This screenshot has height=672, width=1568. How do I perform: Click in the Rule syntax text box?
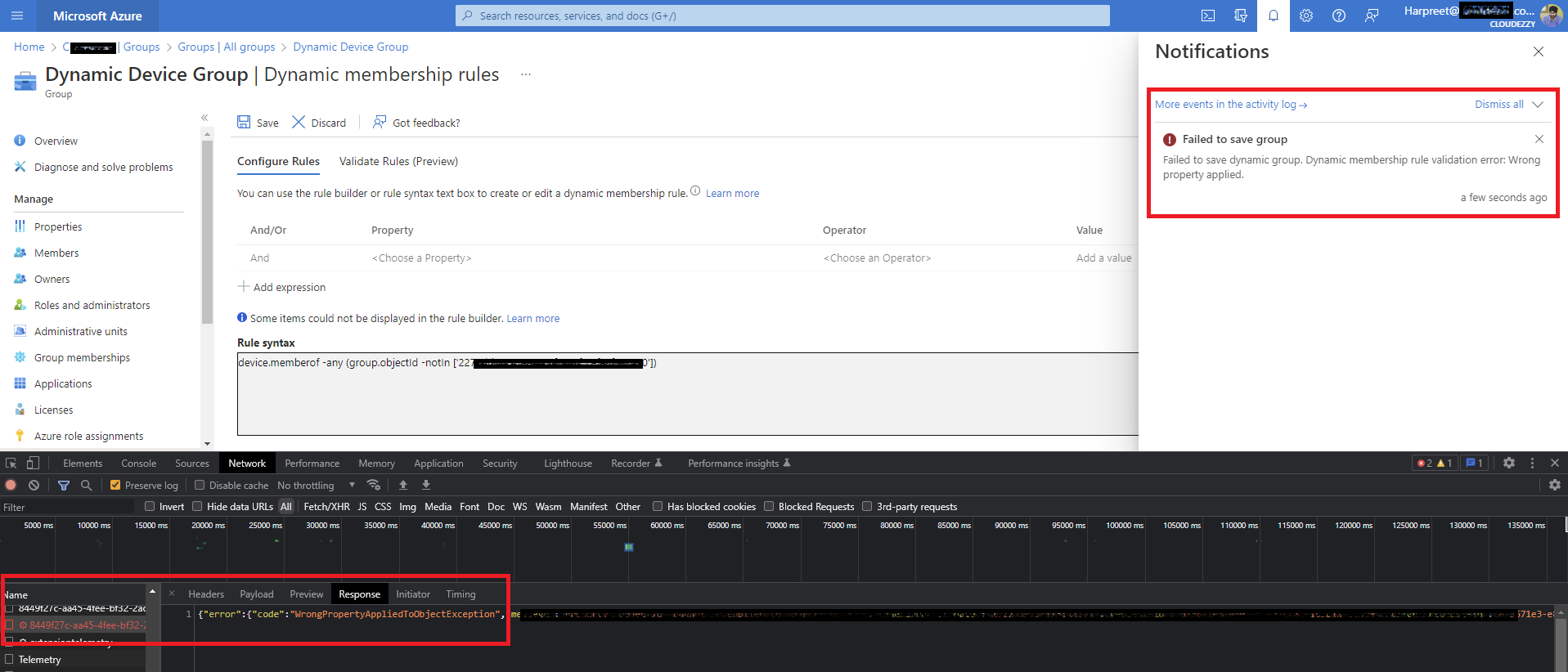pos(687,394)
